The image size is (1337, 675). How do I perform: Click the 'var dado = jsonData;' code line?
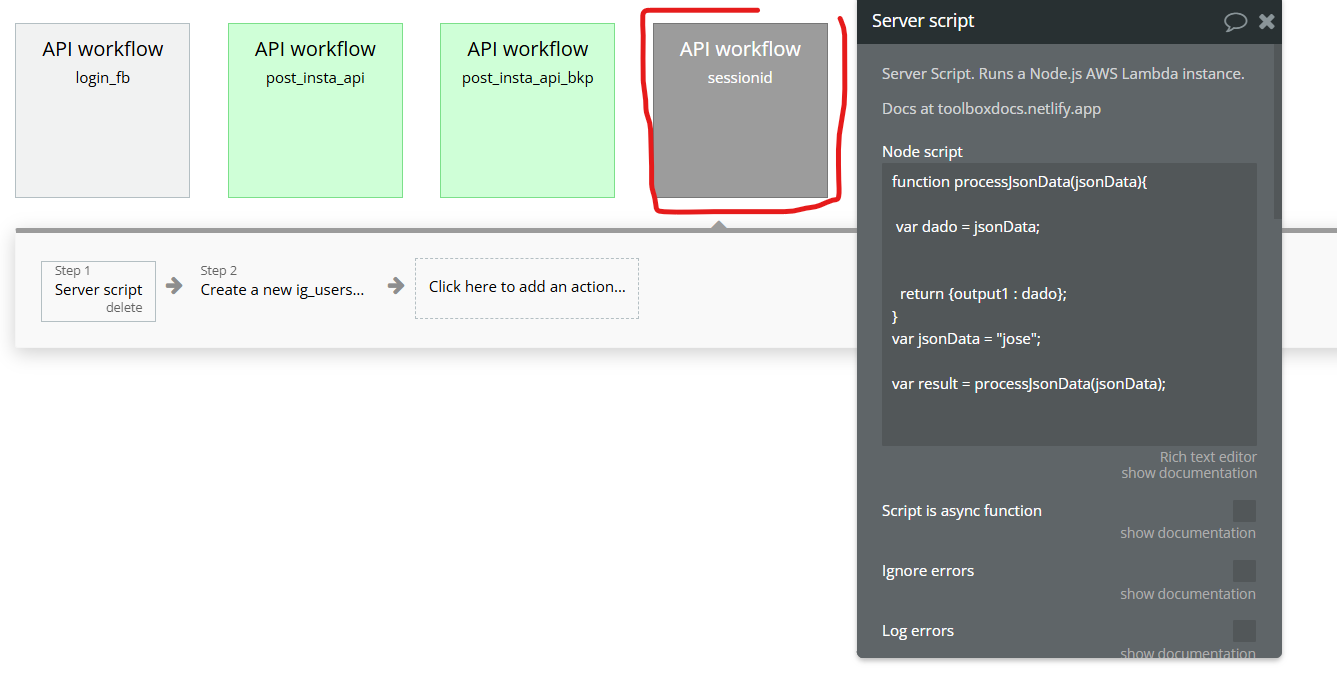pyautogui.click(x=967, y=227)
